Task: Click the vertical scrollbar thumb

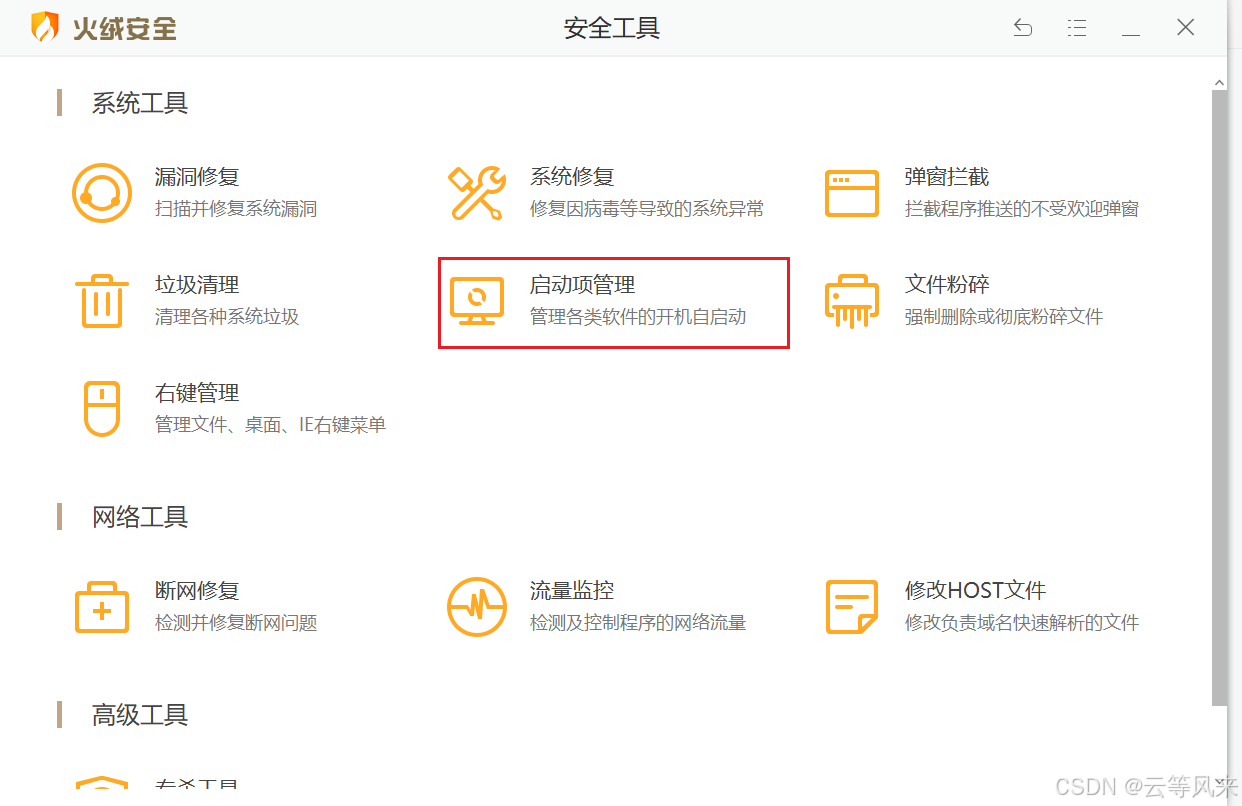Action: pos(1219,398)
